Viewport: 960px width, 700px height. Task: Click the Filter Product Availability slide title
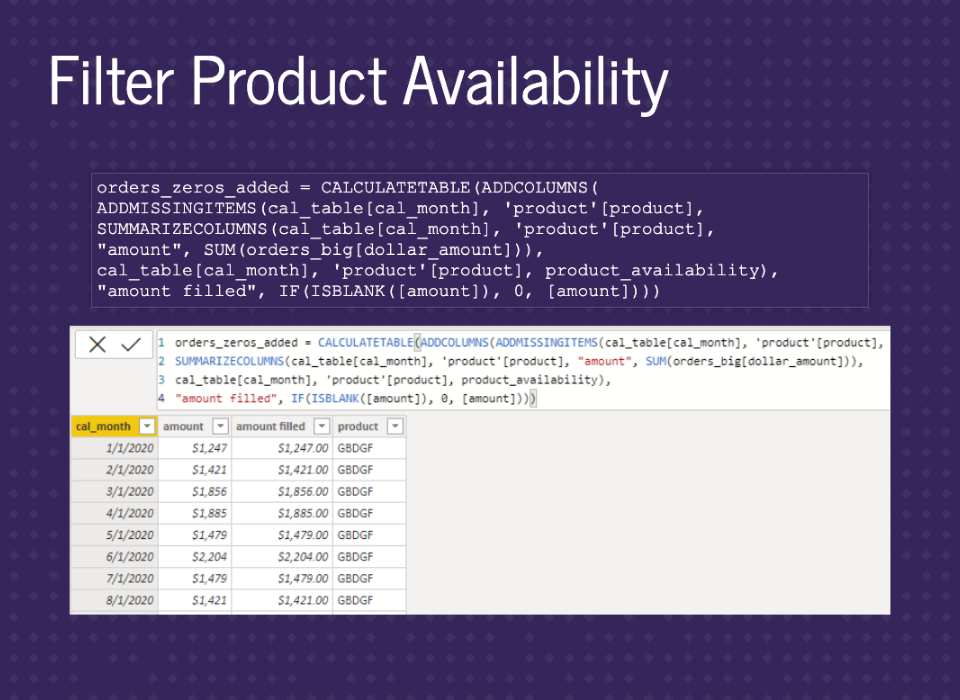358,82
